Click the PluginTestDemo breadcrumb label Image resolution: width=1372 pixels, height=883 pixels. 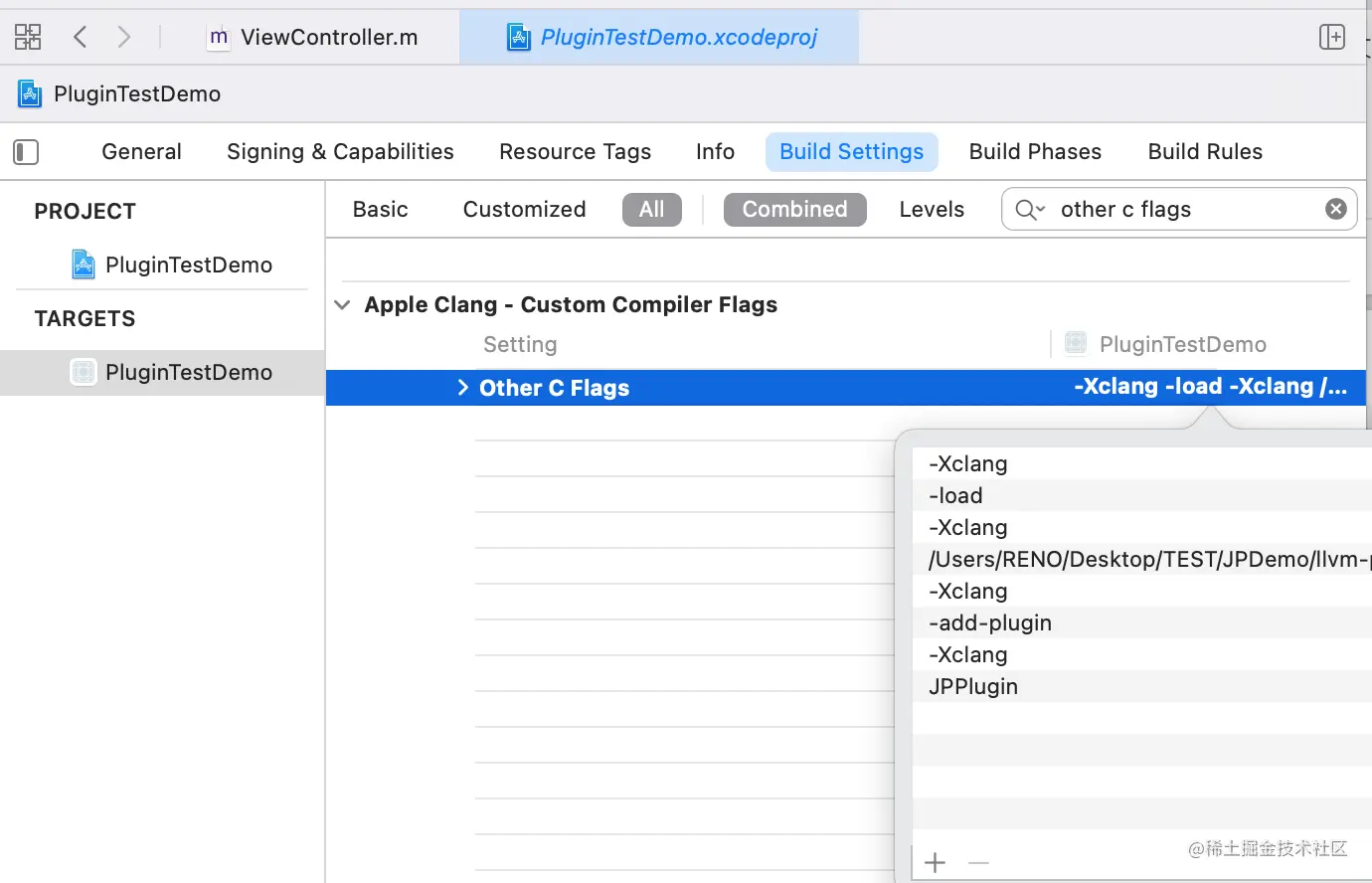(137, 93)
